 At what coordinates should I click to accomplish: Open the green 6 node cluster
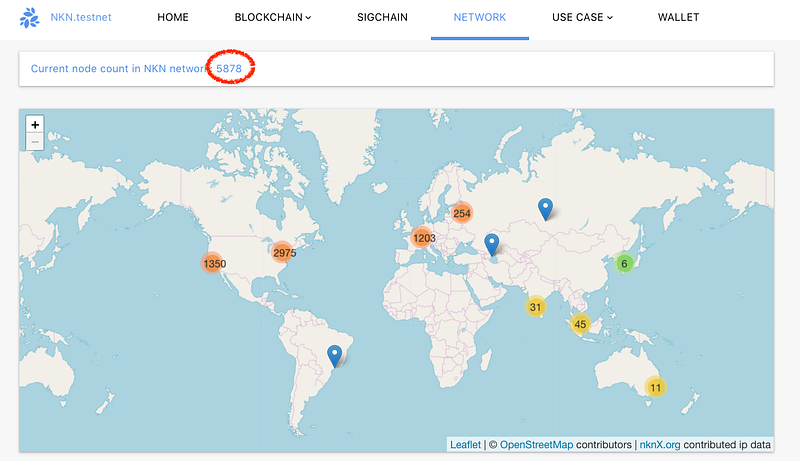coord(623,264)
